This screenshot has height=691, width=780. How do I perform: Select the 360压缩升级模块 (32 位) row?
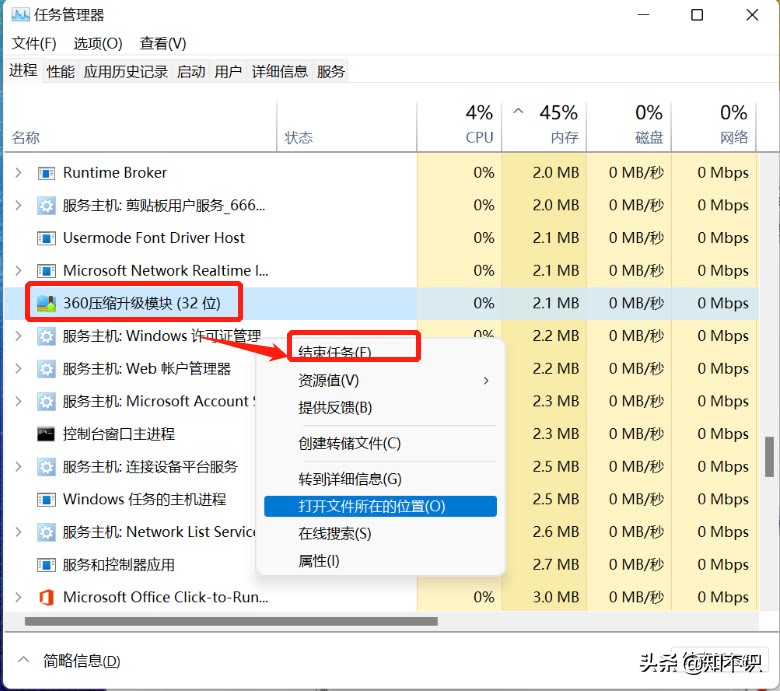[x=382, y=303]
